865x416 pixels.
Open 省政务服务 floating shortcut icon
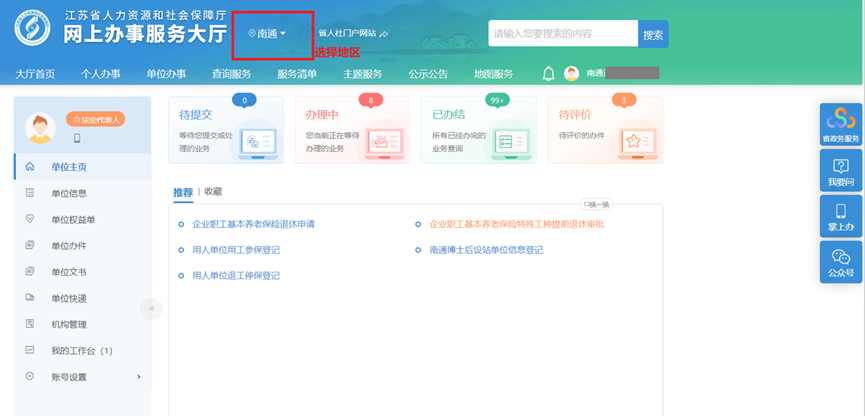point(840,123)
